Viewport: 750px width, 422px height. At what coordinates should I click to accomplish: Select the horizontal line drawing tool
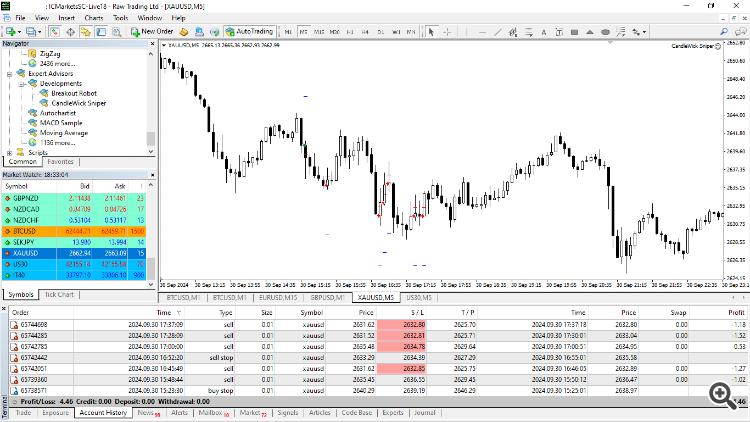[x=482, y=32]
